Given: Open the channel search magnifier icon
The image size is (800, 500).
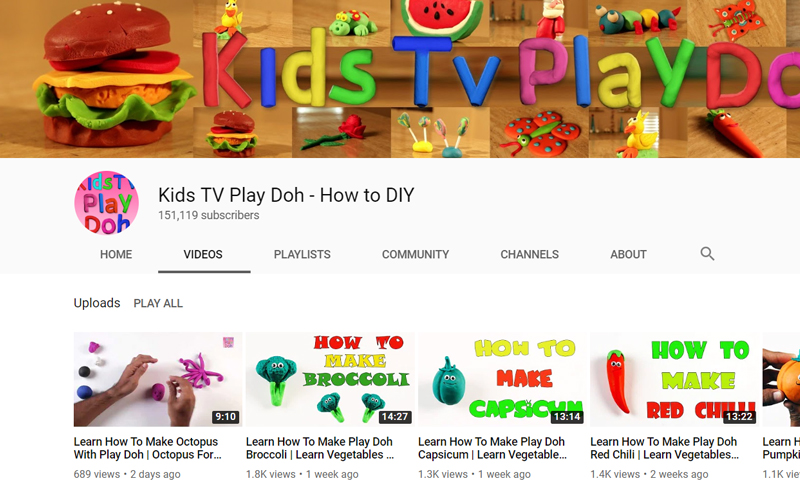Looking at the screenshot, I should pyautogui.click(x=707, y=254).
